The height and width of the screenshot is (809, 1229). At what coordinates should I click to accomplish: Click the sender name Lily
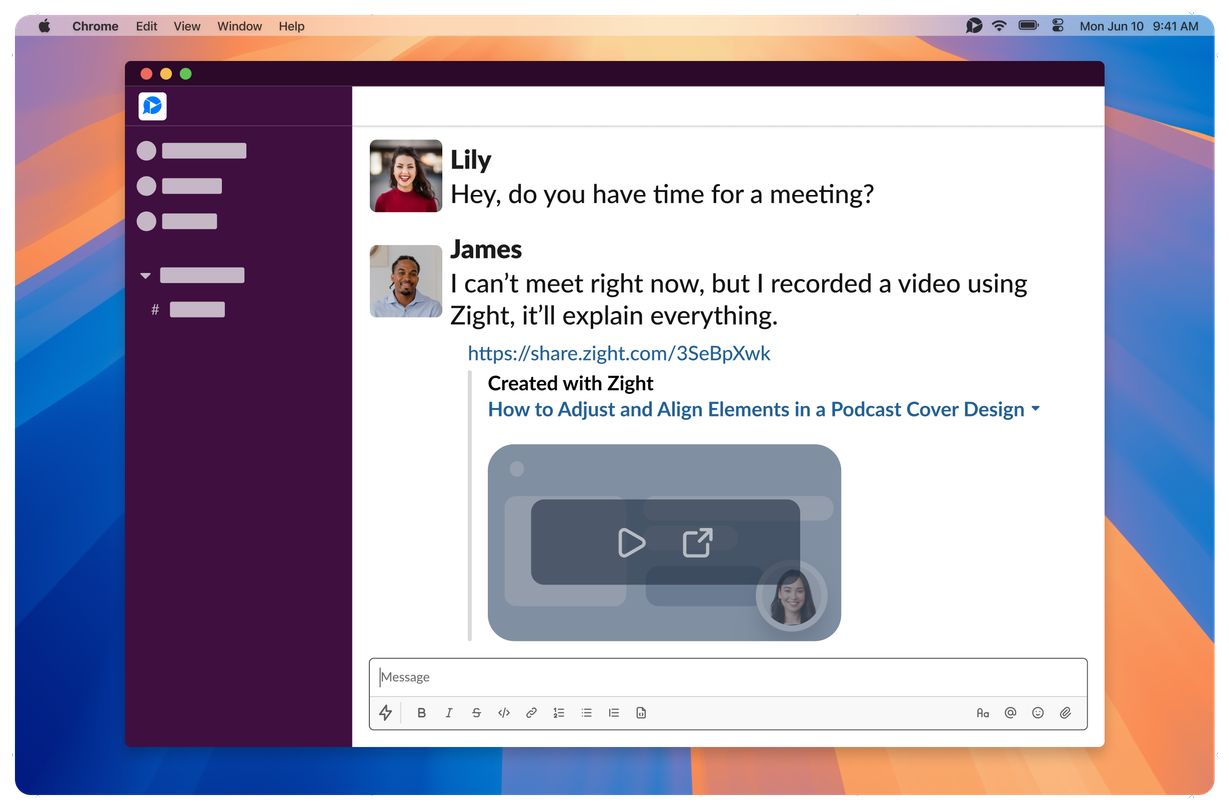471,160
